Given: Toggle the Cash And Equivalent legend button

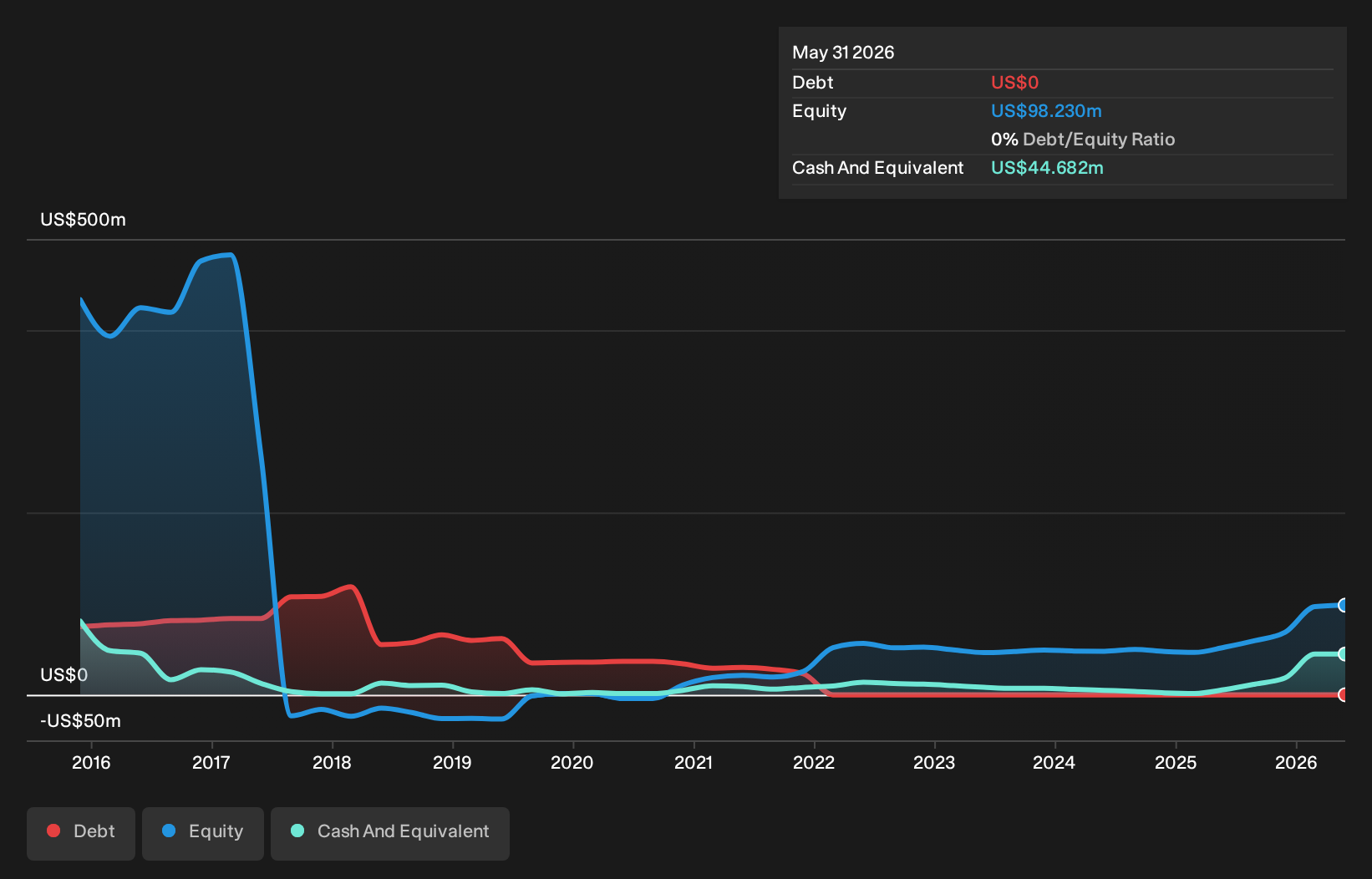Looking at the screenshot, I should [390, 833].
